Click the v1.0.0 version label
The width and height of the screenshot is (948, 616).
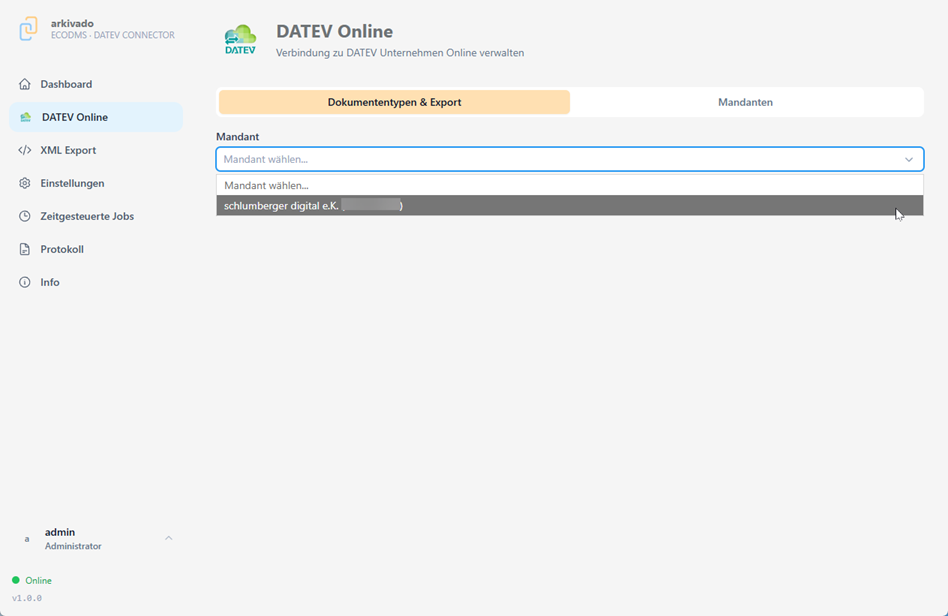(27, 598)
